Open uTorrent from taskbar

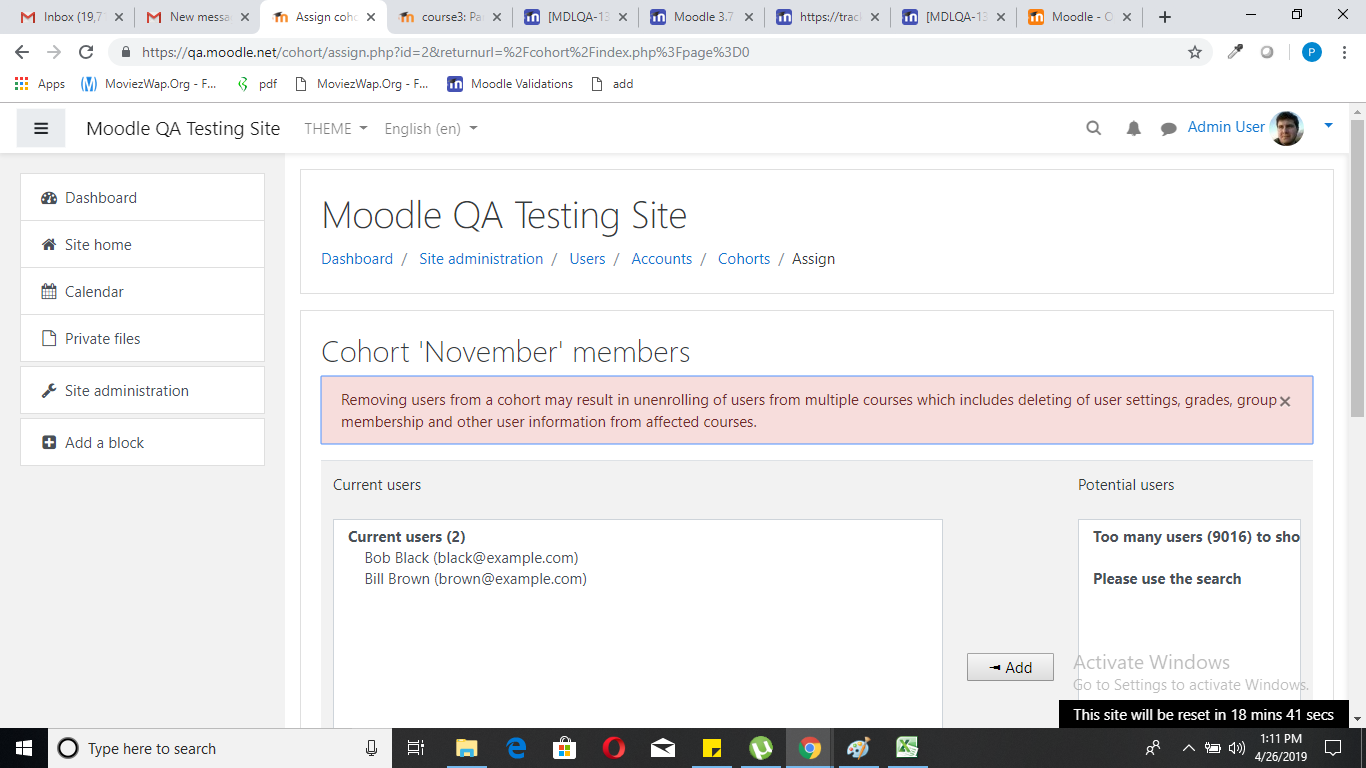761,748
